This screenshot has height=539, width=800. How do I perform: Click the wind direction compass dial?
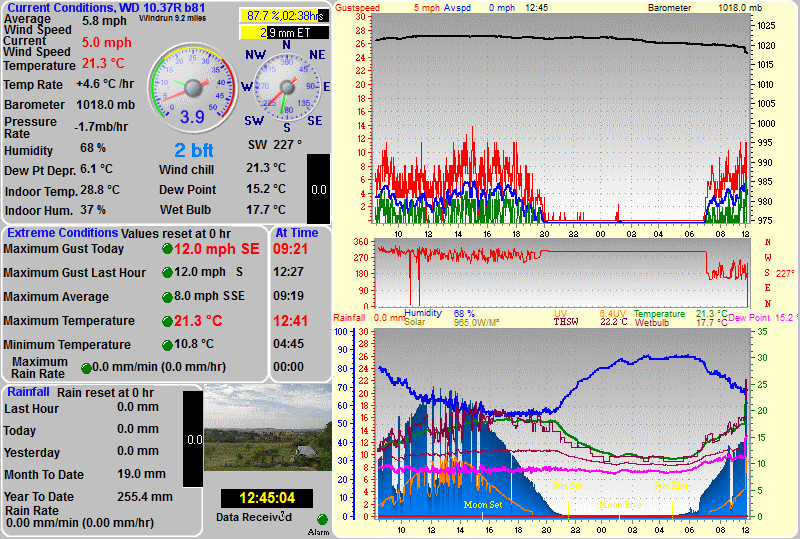pyautogui.click(x=287, y=88)
